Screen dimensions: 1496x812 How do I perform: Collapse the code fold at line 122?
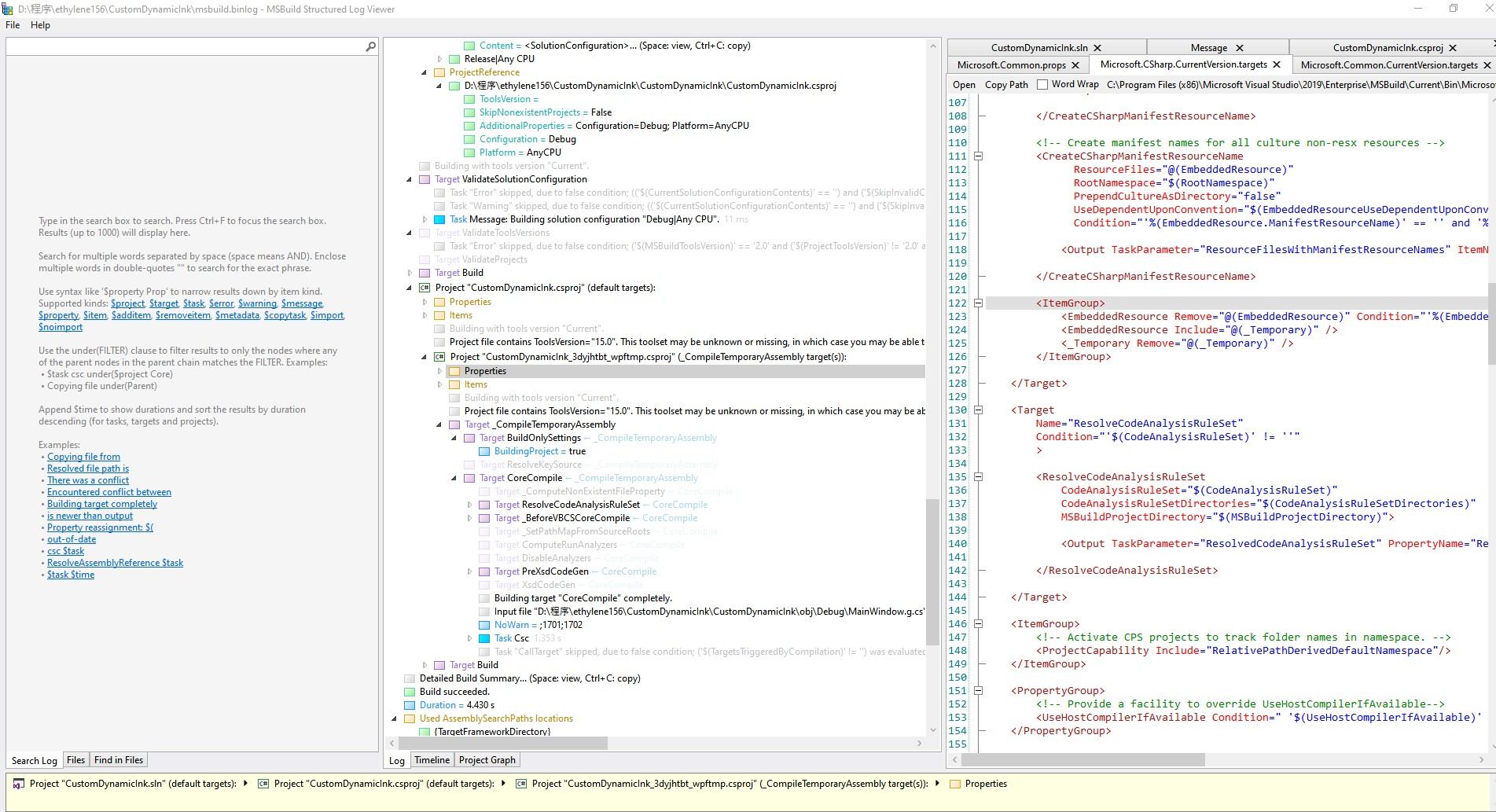(979, 303)
